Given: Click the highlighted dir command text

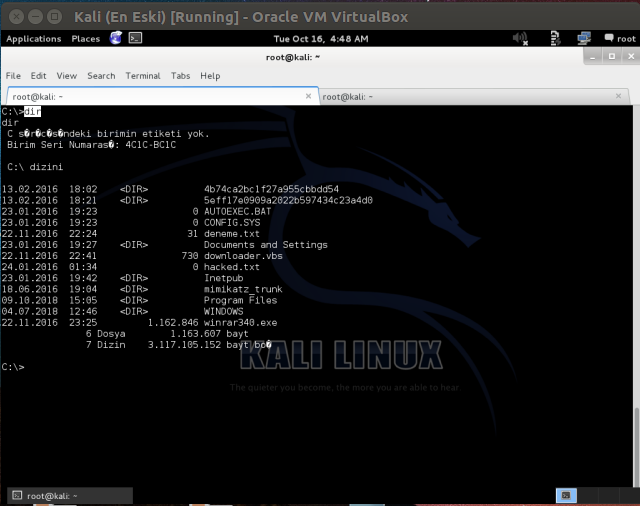Looking at the screenshot, I should click(x=32, y=111).
